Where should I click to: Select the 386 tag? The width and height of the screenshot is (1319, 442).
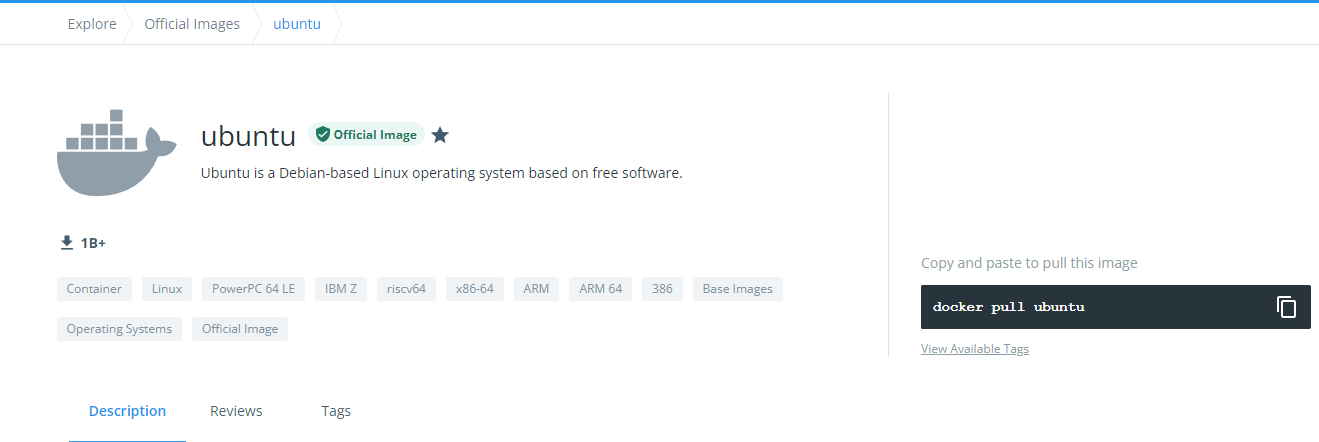pos(662,289)
